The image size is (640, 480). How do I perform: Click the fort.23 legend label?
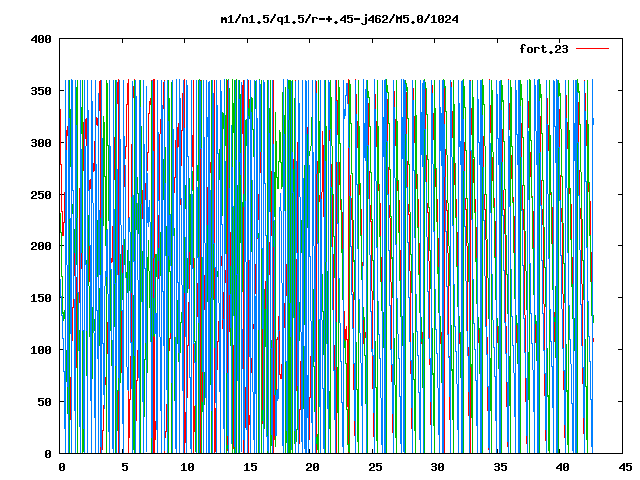pos(544,49)
